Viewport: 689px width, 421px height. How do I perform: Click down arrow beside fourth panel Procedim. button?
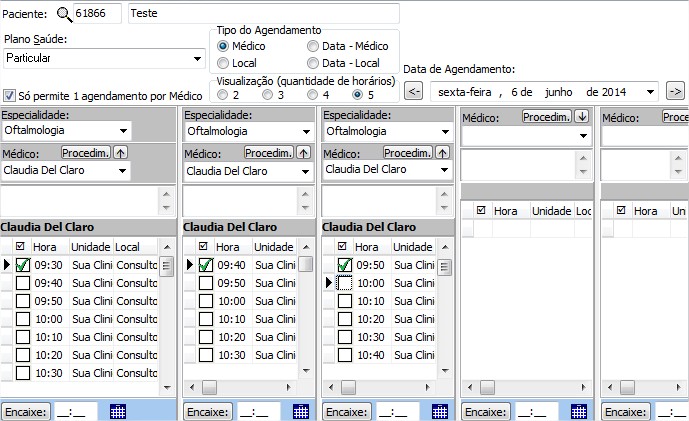click(x=582, y=117)
